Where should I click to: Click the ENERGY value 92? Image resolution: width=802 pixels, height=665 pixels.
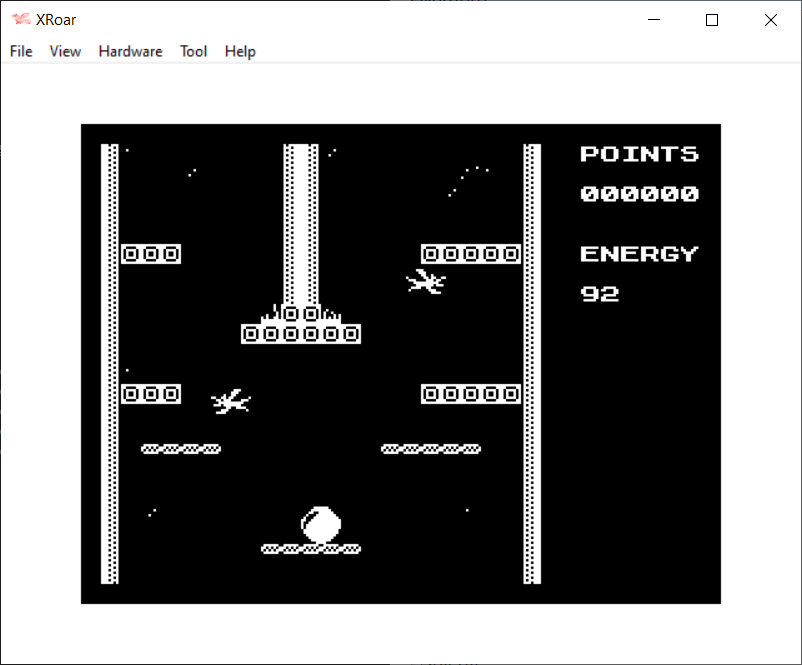click(x=600, y=294)
